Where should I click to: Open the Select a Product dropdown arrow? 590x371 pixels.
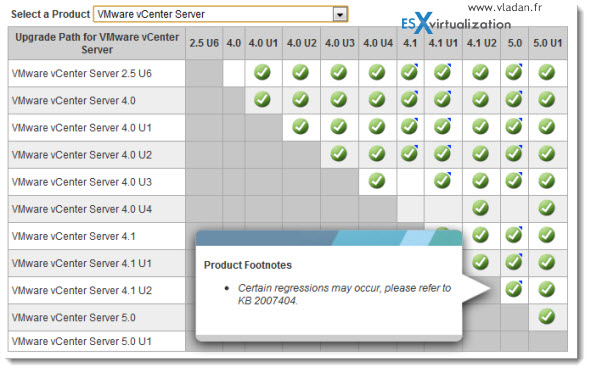340,15
